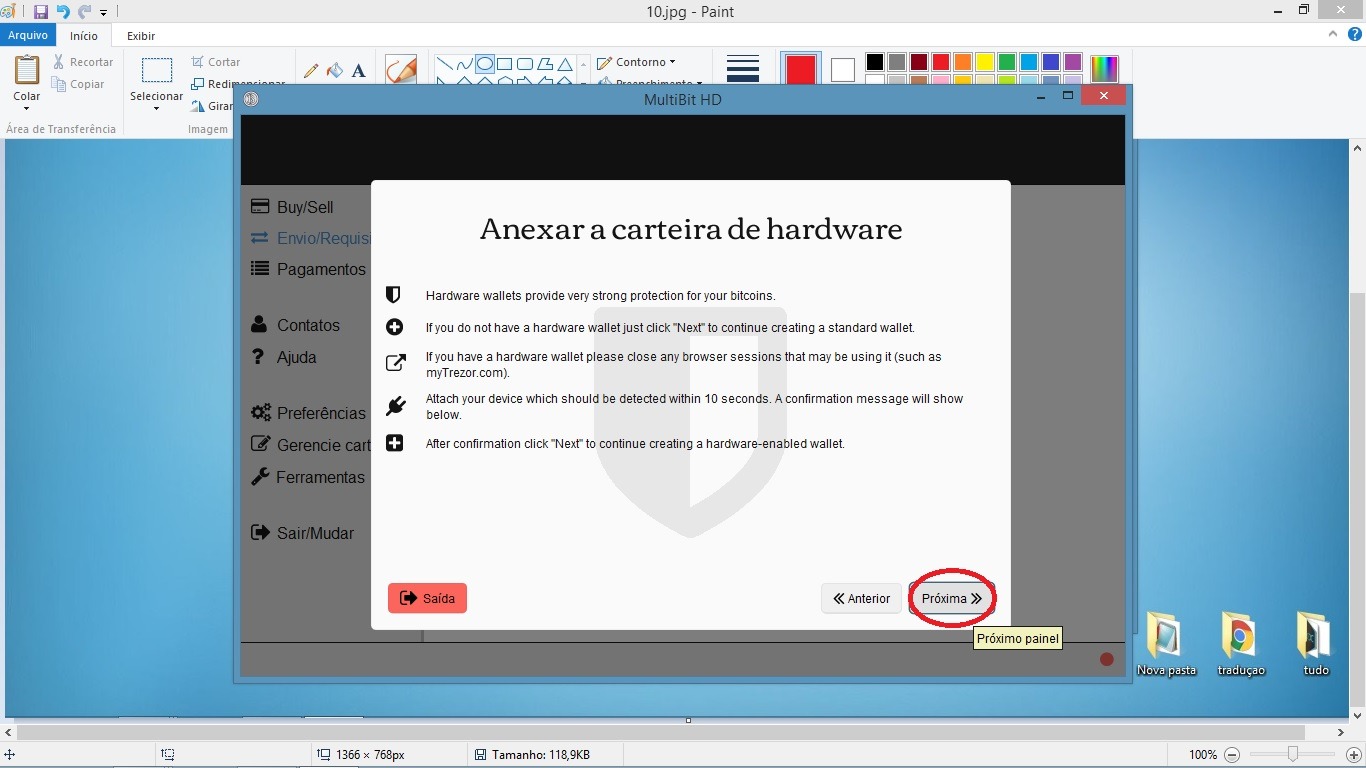
Task: Click the Edit colors rainbow icon
Action: 1104,68
